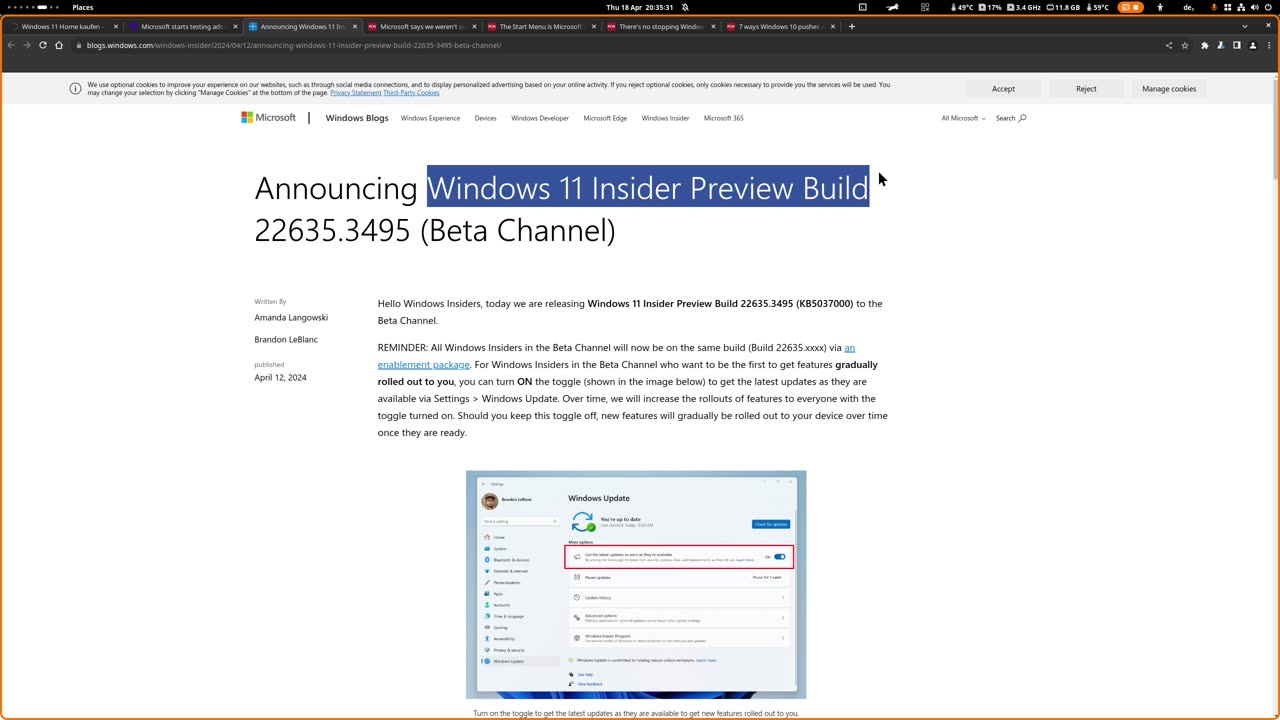Viewport: 1280px width, 720px height.
Task: Switch to 'The Start Menu is Microsoft' tab
Action: click(x=540, y=27)
